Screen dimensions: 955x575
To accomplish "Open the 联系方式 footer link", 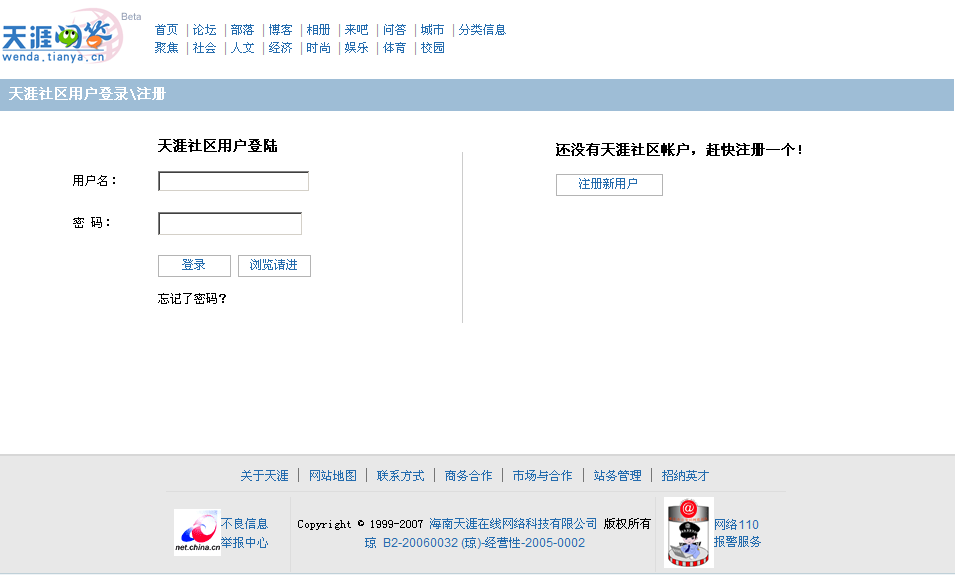I will [400, 476].
